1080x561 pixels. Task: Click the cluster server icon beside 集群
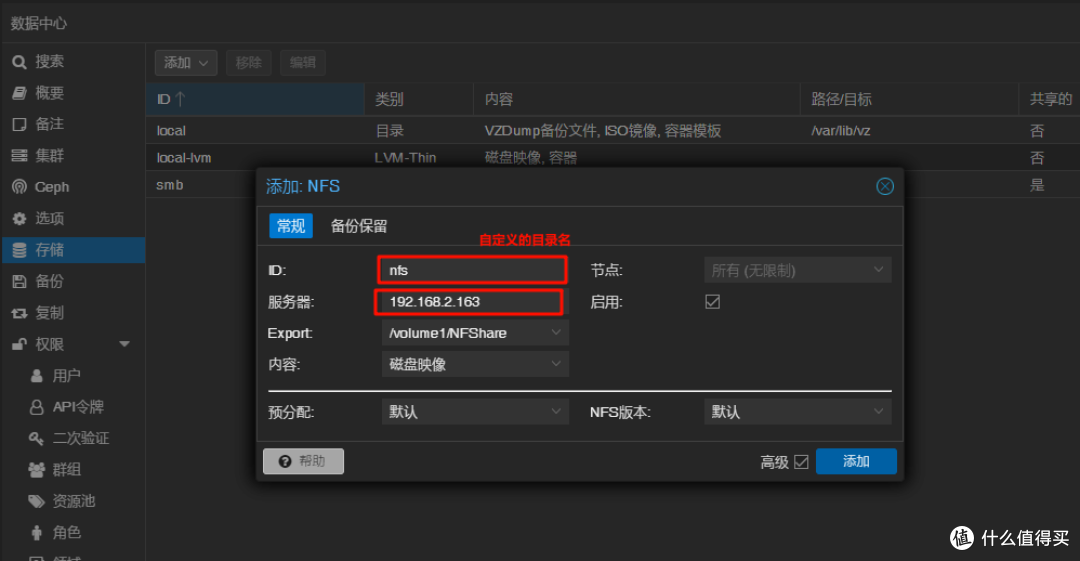(19, 156)
